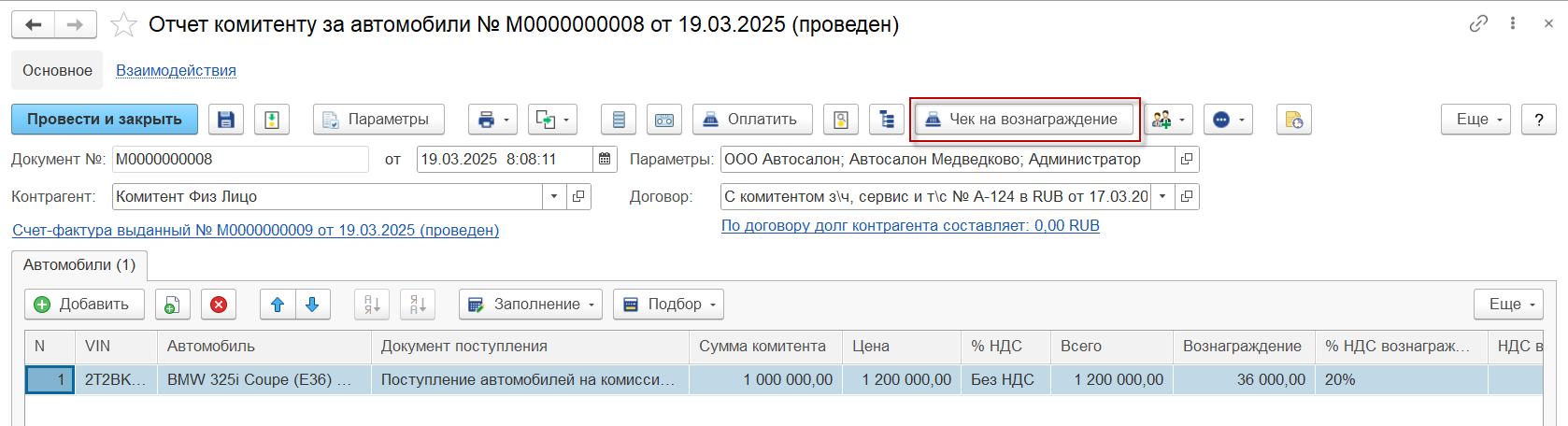Click the Автомобиль column header
1568x426 pixels.
click(x=264, y=347)
